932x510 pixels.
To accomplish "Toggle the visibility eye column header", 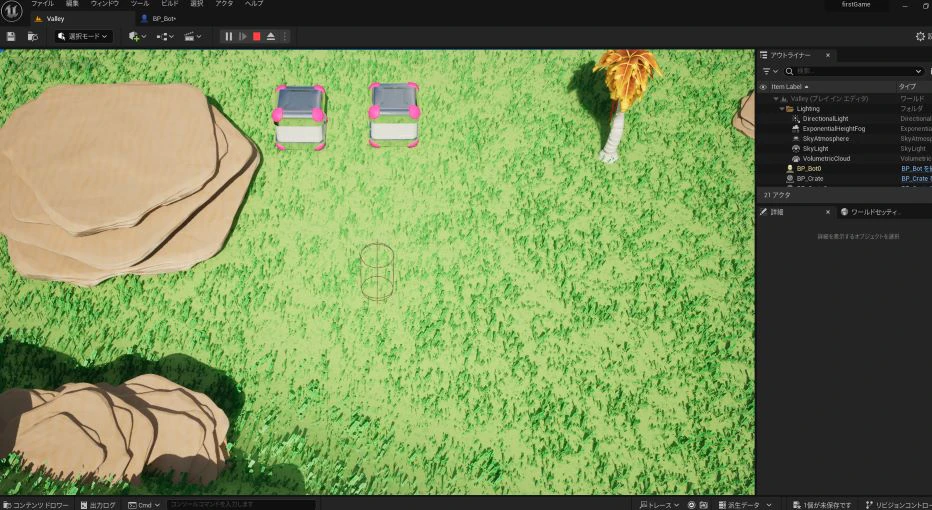I will pyautogui.click(x=763, y=87).
